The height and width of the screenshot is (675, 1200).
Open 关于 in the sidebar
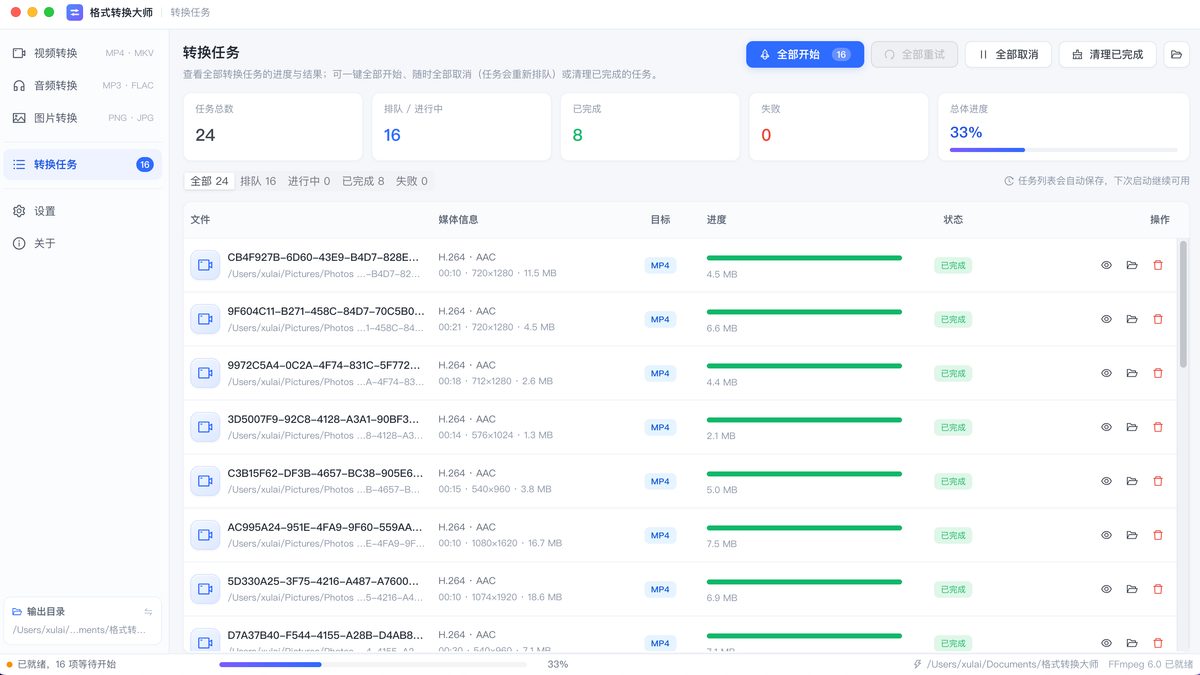pyautogui.click(x=84, y=243)
